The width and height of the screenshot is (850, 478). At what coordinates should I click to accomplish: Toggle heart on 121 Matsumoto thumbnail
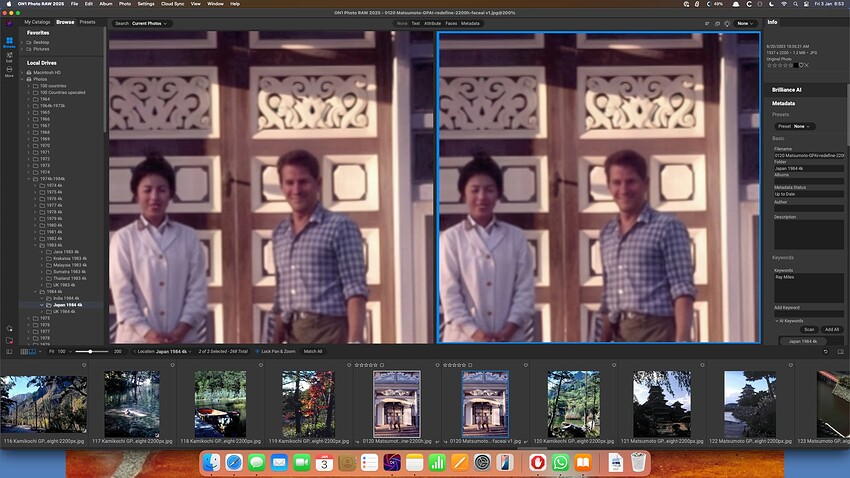703,365
